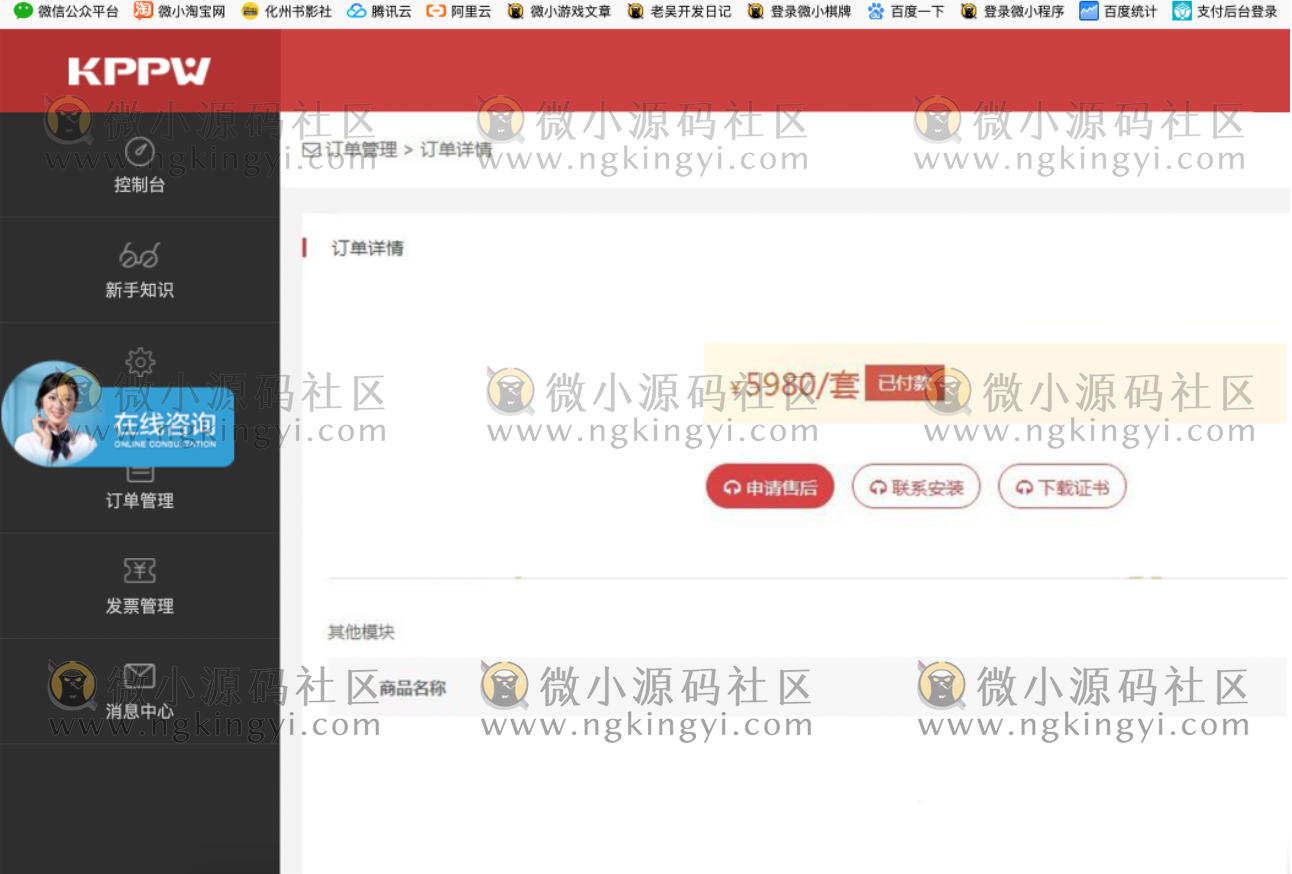Open 订单管理 from the breadcrumb

point(361,150)
